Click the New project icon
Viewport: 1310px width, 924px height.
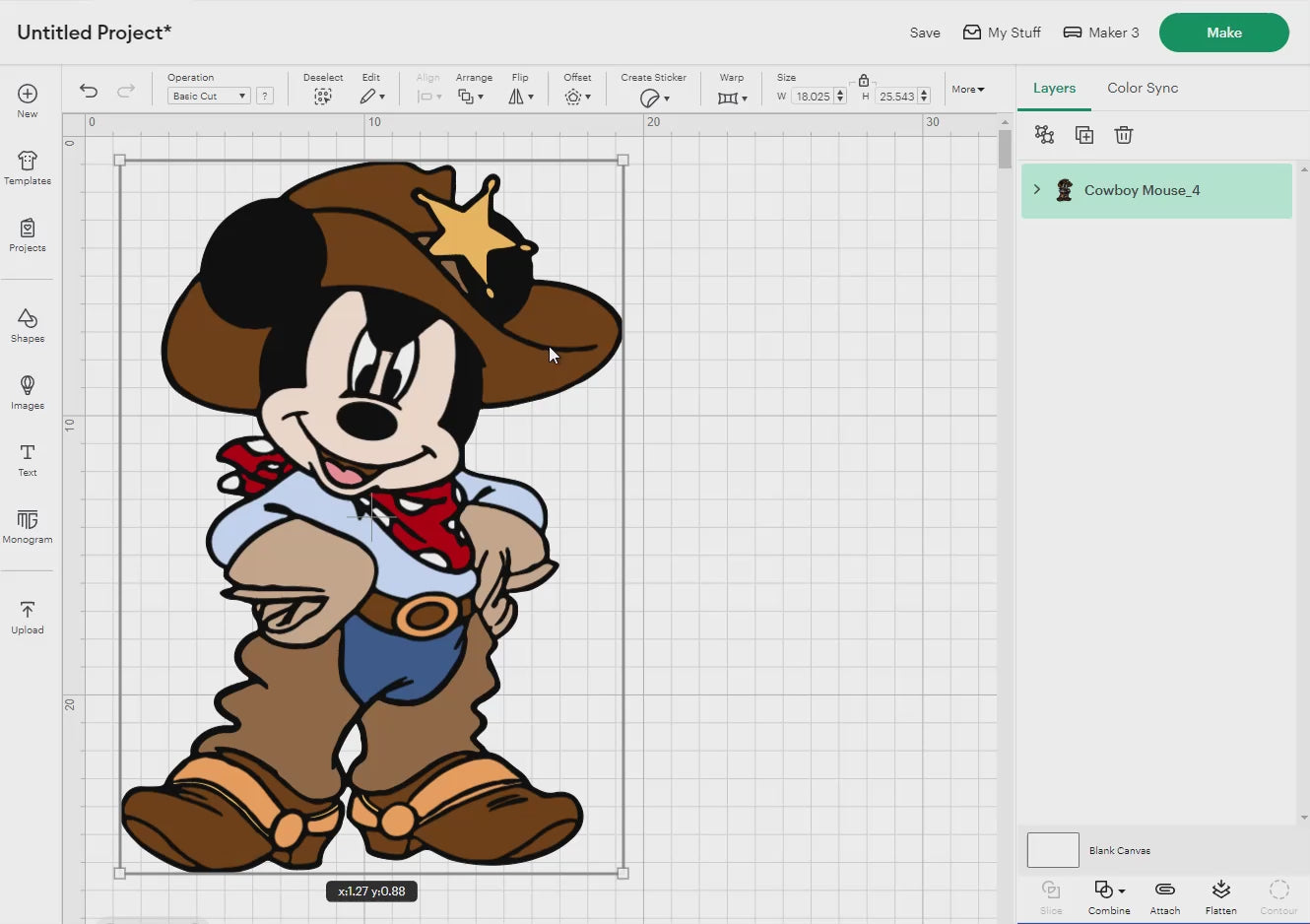(28, 99)
